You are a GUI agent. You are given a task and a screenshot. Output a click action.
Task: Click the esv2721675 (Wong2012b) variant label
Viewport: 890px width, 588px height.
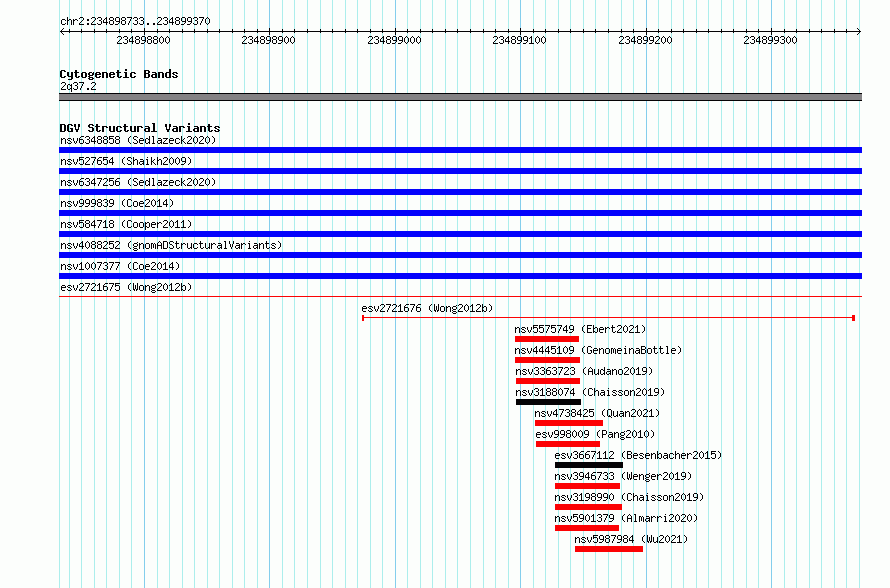coord(126,287)
